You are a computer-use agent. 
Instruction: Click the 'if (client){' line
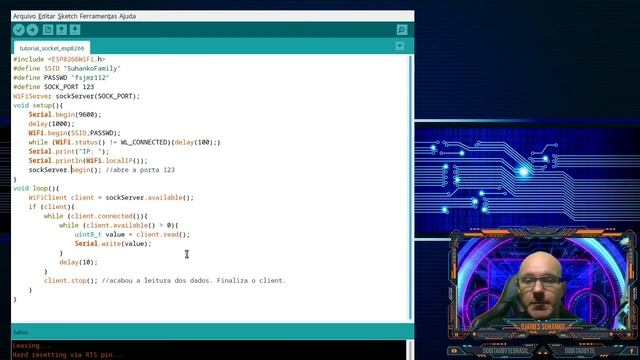[51, 207]
